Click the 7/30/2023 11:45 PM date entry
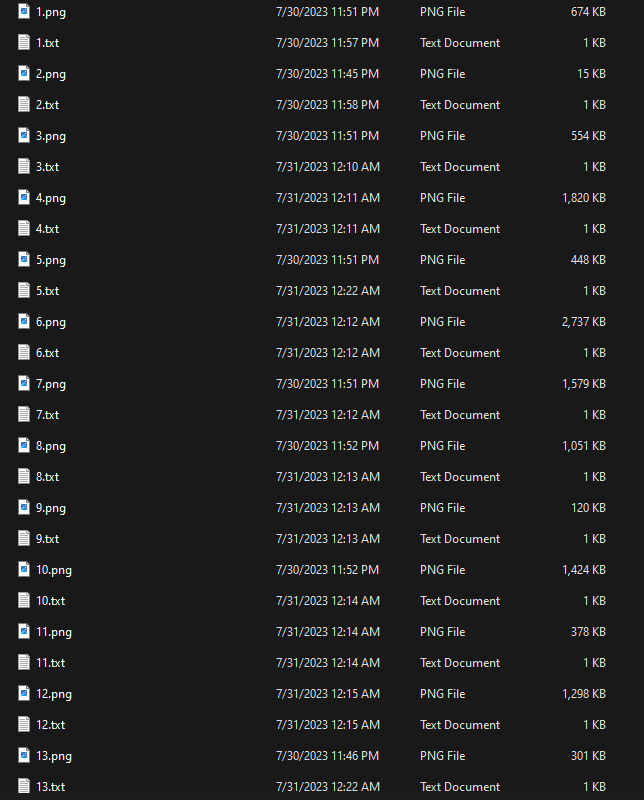The height and width of the screenshot is (800, 644). tap(328, 73)
